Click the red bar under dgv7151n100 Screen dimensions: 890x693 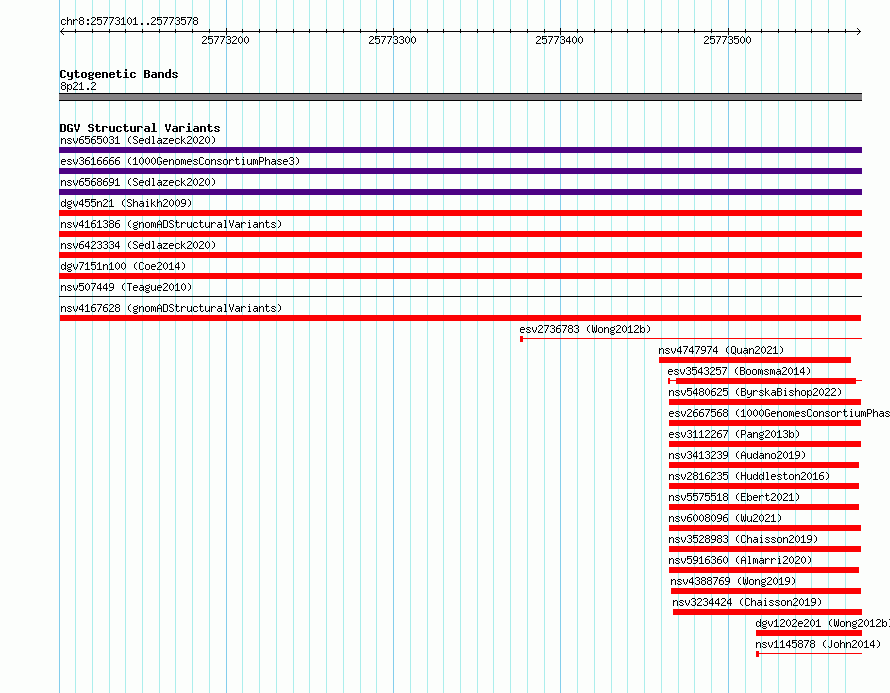(x=460, y=276)
